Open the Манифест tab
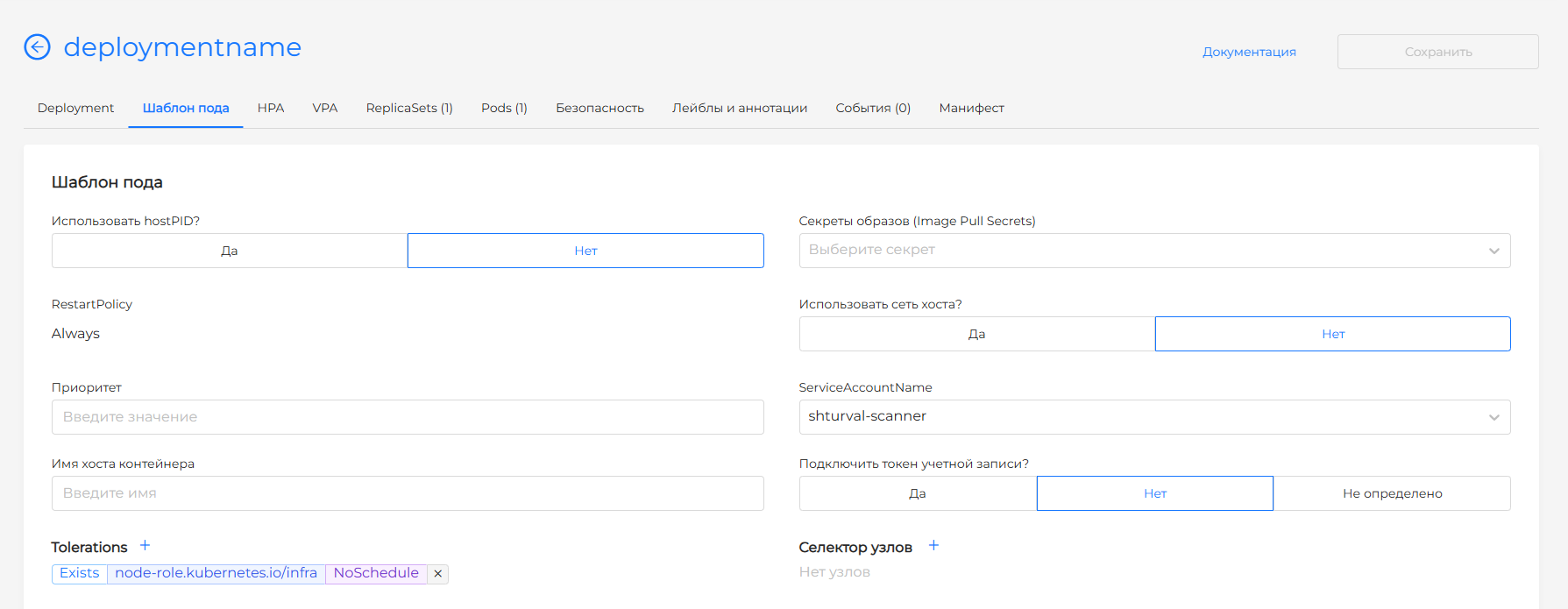 [x=971, y=108]
